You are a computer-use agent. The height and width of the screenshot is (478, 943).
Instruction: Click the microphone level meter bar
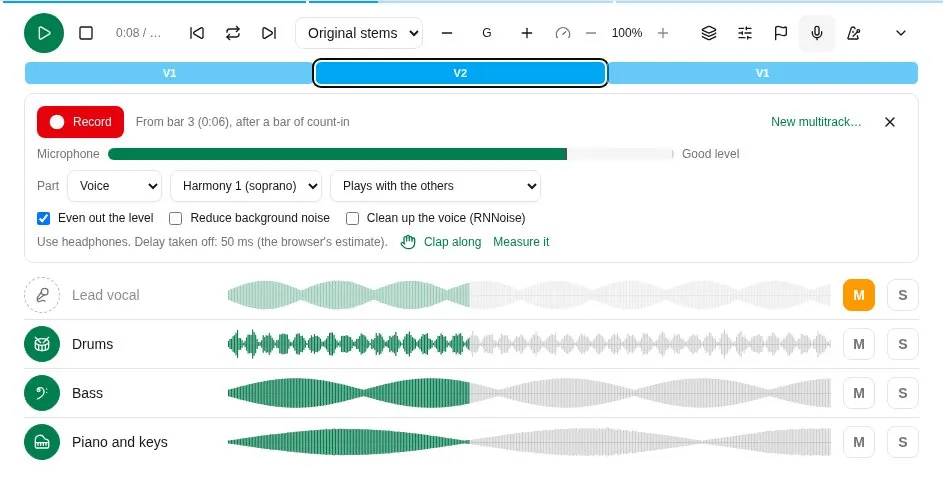(x=391, y=154)
